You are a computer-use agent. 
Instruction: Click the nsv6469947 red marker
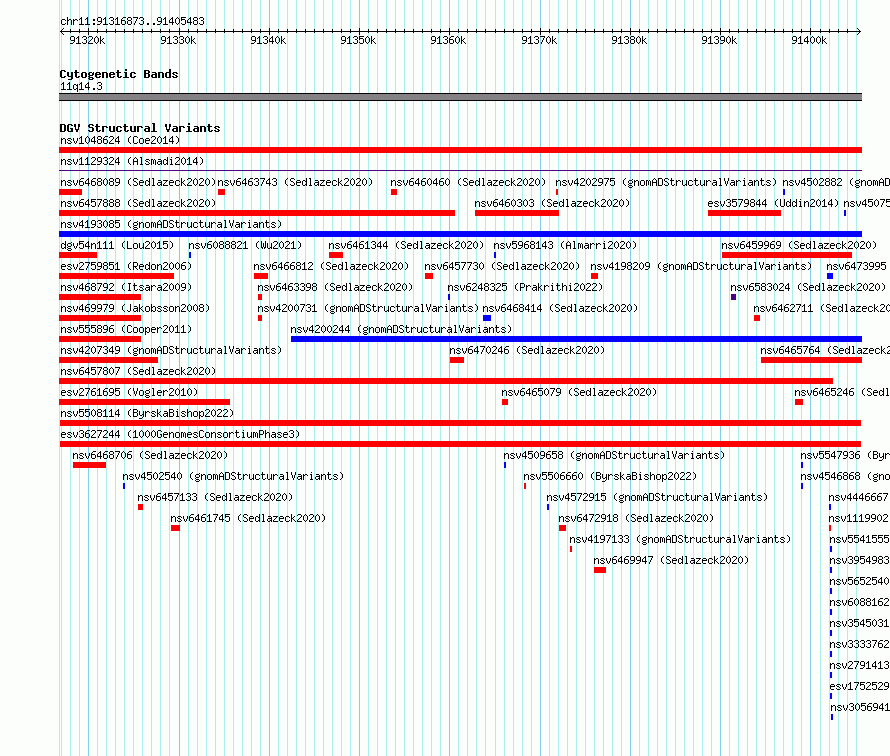[x=600, y=570]
